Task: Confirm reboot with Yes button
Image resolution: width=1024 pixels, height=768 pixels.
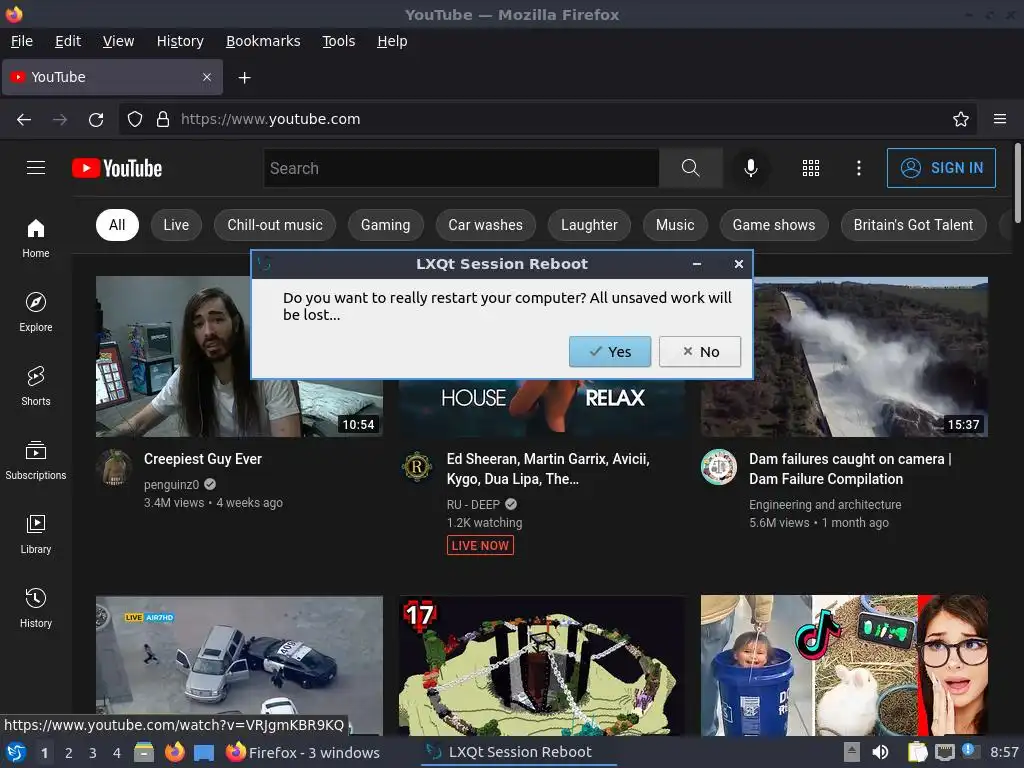Action: (610, 351)
